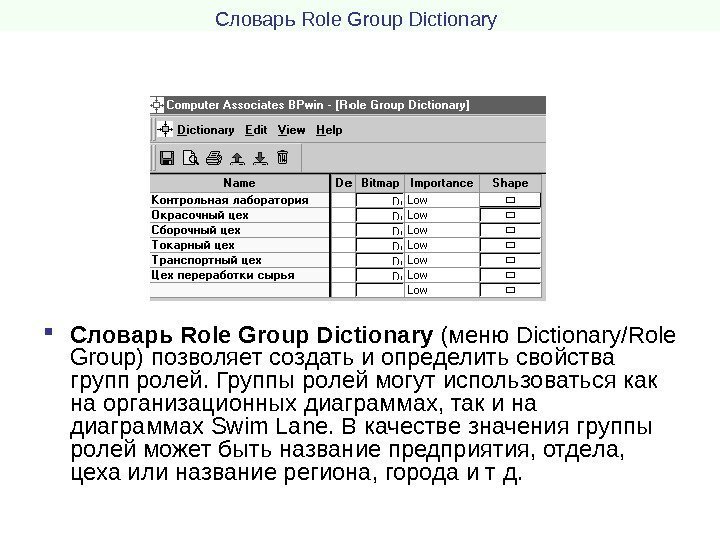This screenshot has height=540, width=720.
Task: Select the Контрольная лаборатория row name
Action: [x=239, y=200]
